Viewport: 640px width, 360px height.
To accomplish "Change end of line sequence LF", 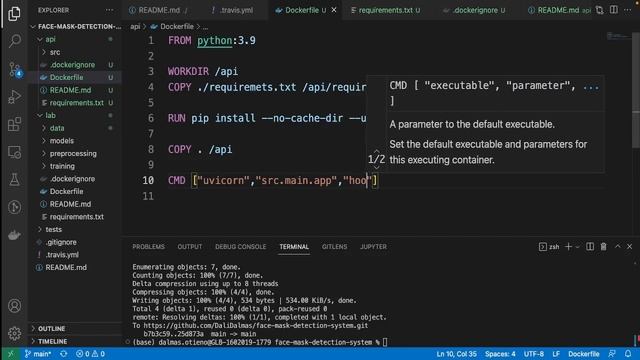I will [556, 354].
